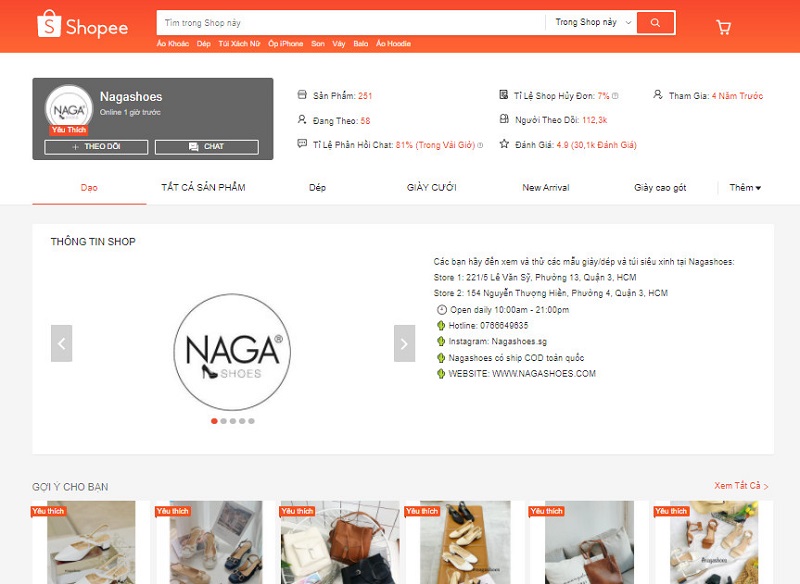800x584 pixels.
Task: Expand the 'Thêm' category menu
Action: click(x=745, y=188)
